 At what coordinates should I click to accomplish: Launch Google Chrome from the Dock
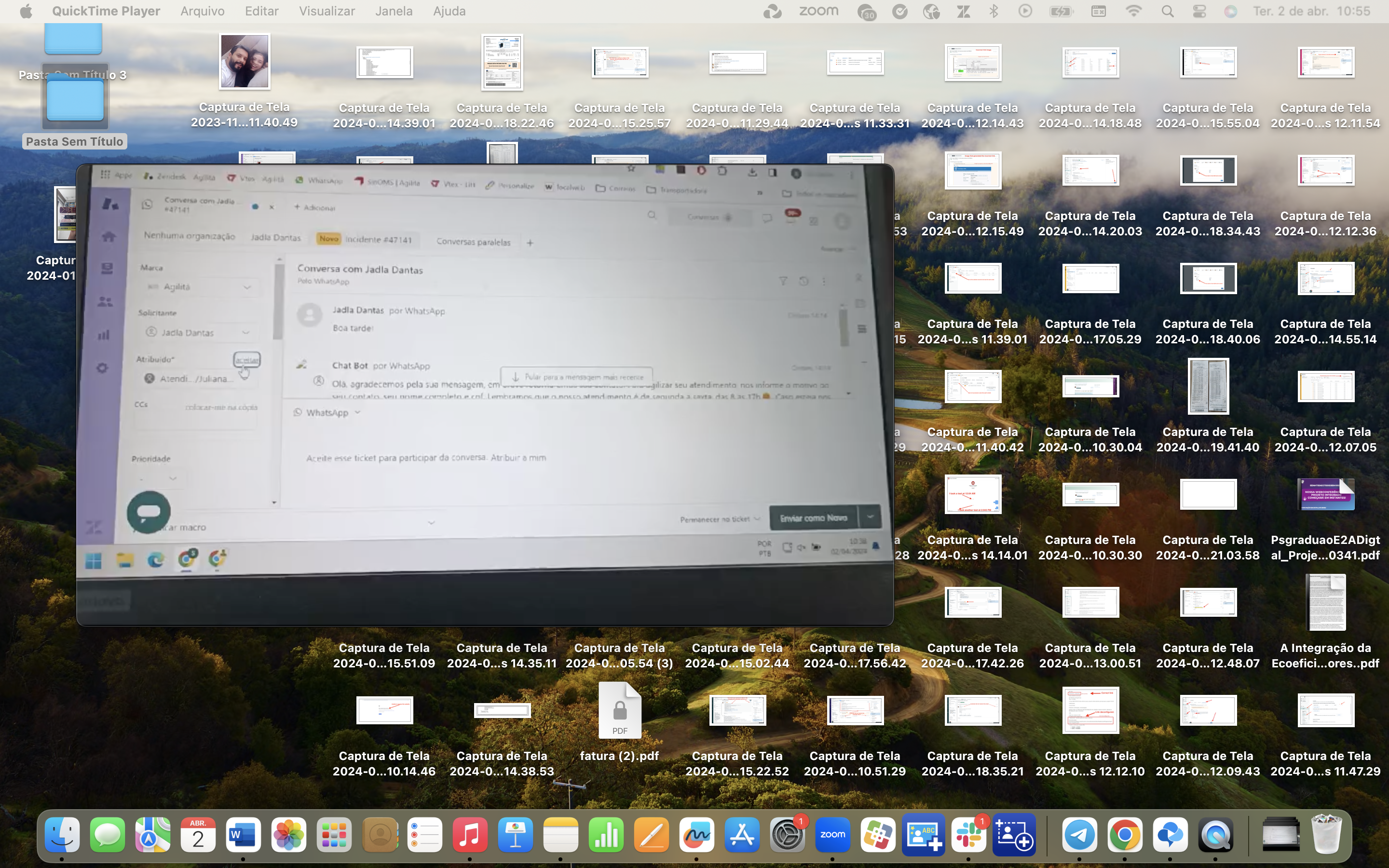click(x=1124, y=835)
